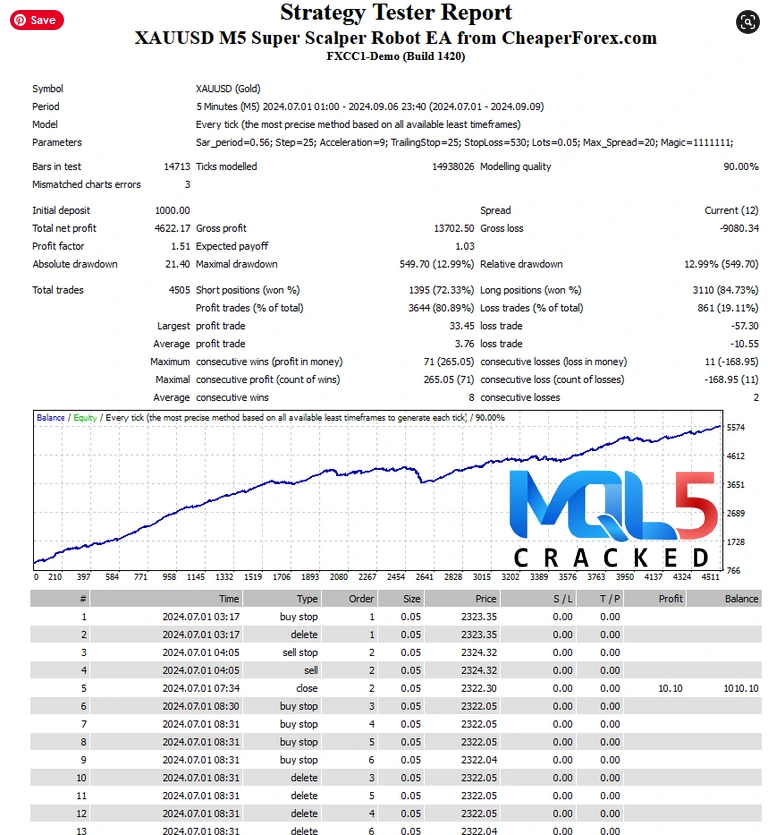This screenshot has width=768, height=835.
Task: Select Ticks modelled value 14938026
Action: (x=453, y=167)
